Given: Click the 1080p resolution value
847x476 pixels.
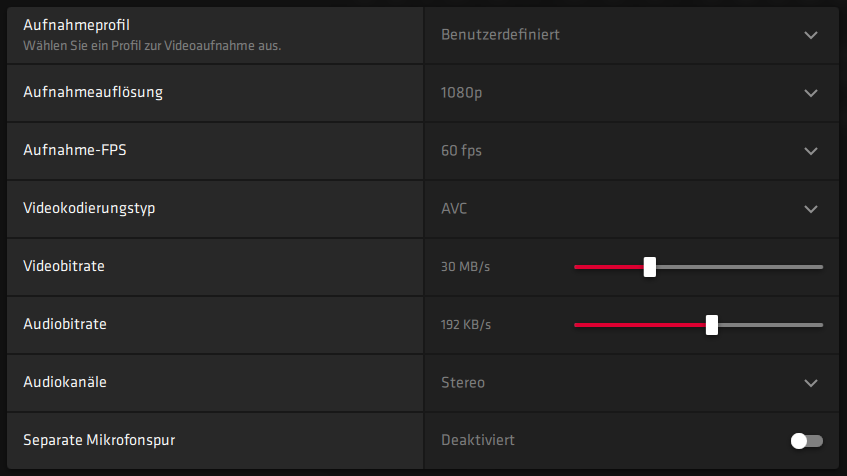Looking at the screenshot, I should [461, 93].
